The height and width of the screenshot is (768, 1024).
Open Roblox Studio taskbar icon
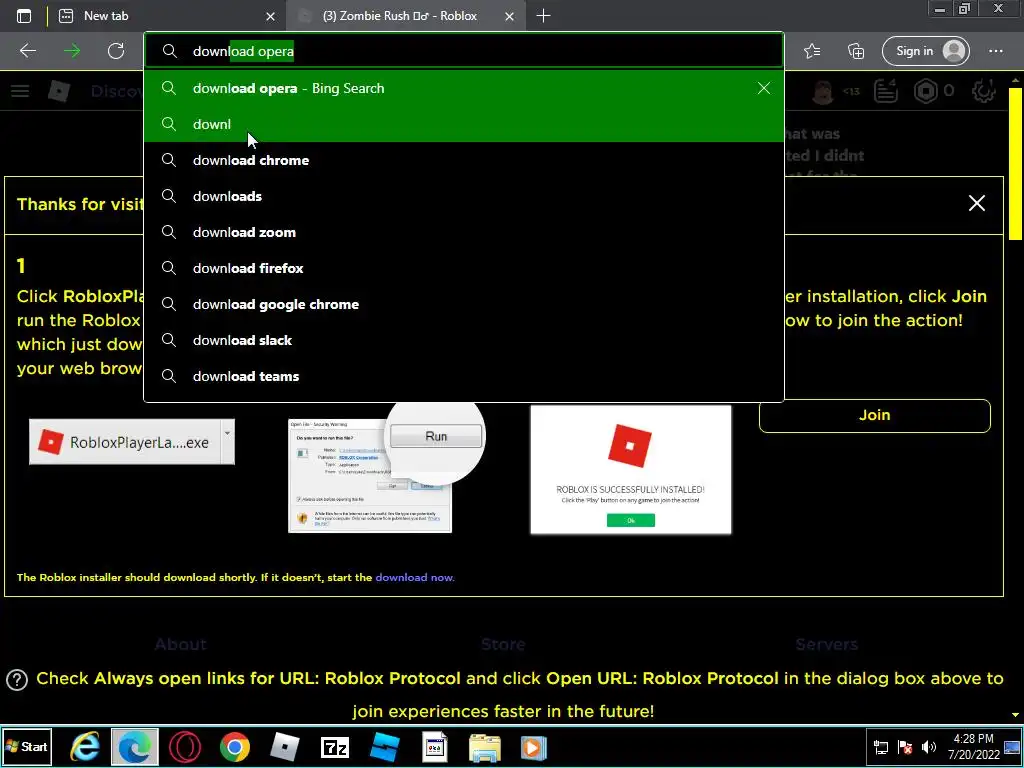tap(385, 747)
